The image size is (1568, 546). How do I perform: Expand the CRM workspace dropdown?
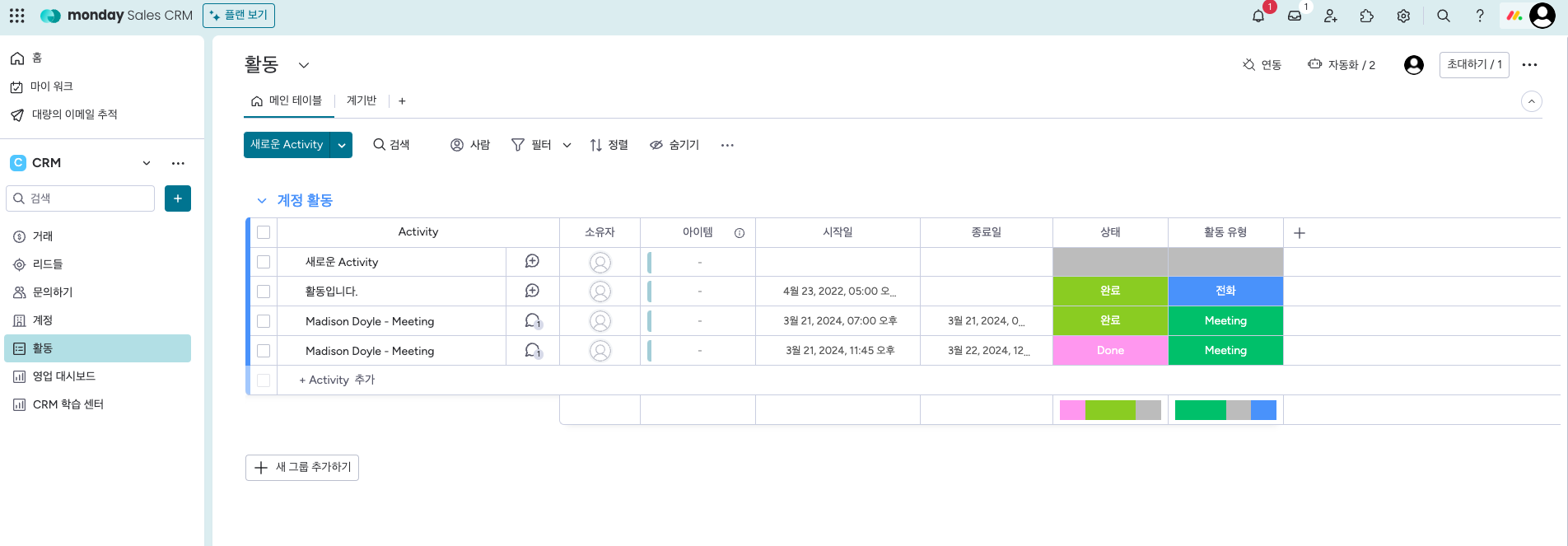click(x=147, y=163)
